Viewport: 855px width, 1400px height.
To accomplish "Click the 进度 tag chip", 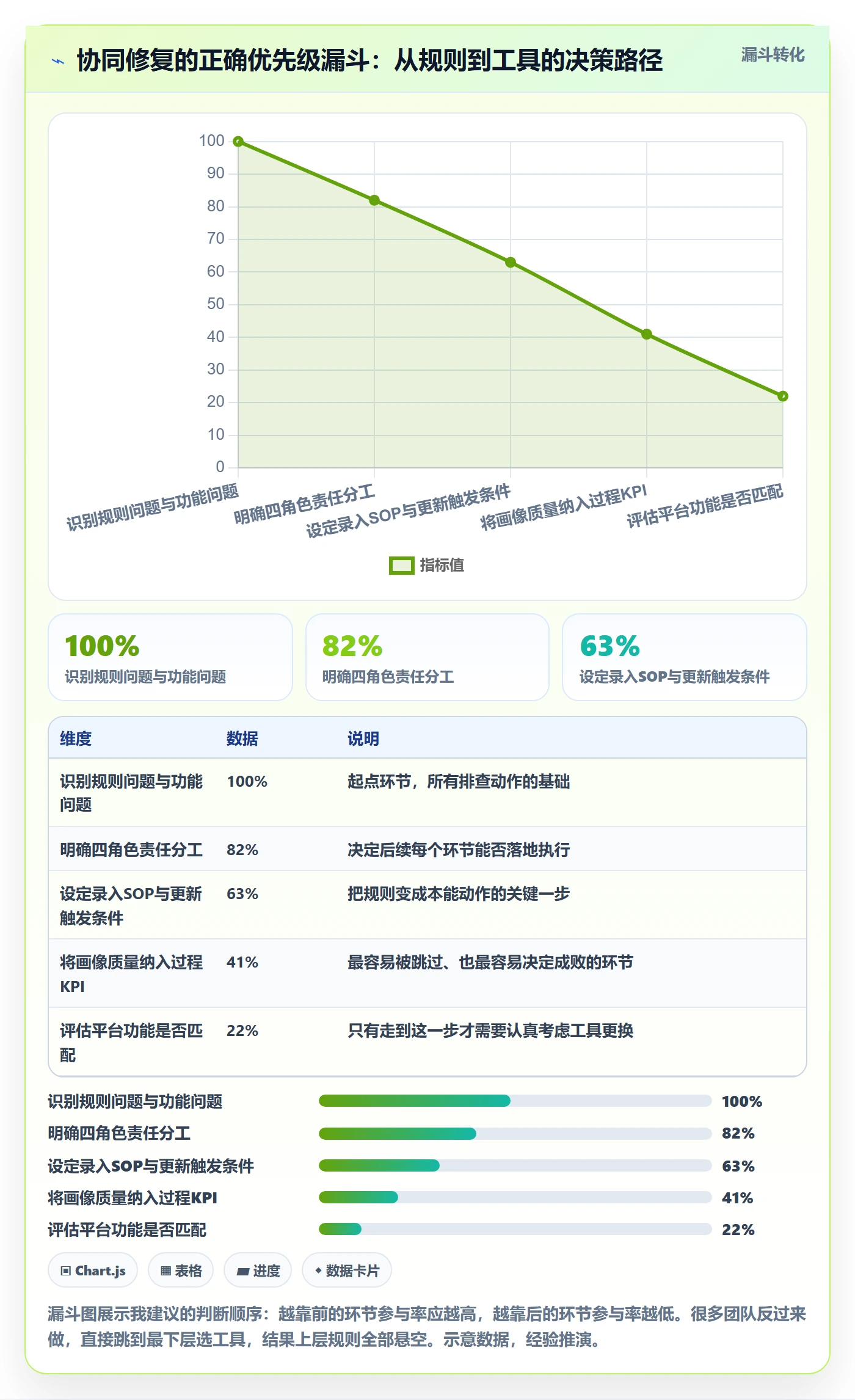I will pos(258,1271).
